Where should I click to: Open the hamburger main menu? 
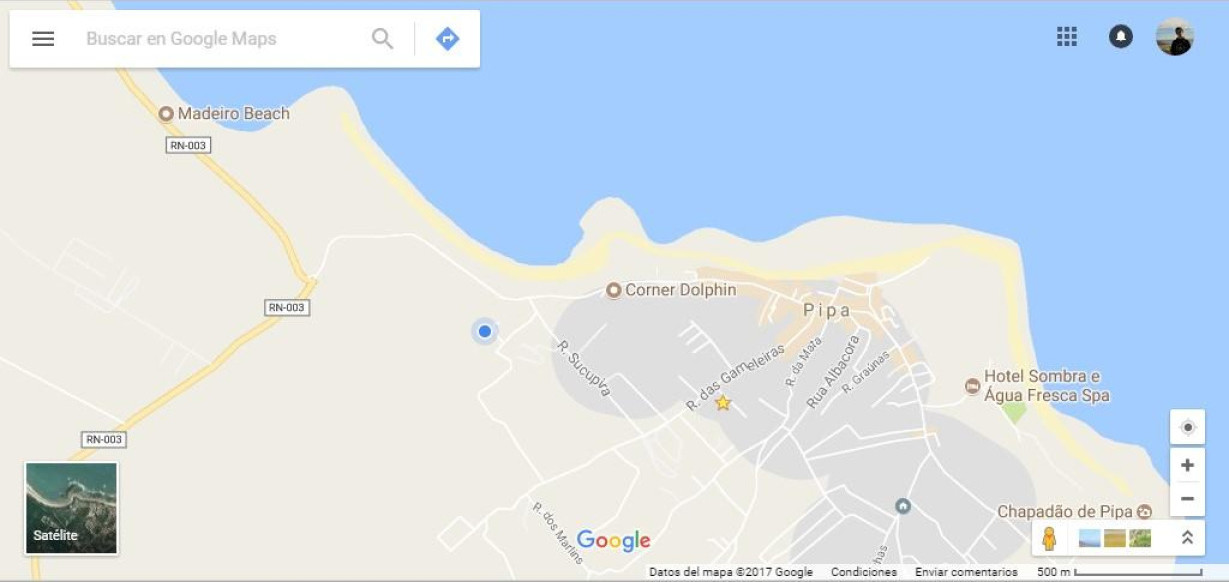coord(43,39)
